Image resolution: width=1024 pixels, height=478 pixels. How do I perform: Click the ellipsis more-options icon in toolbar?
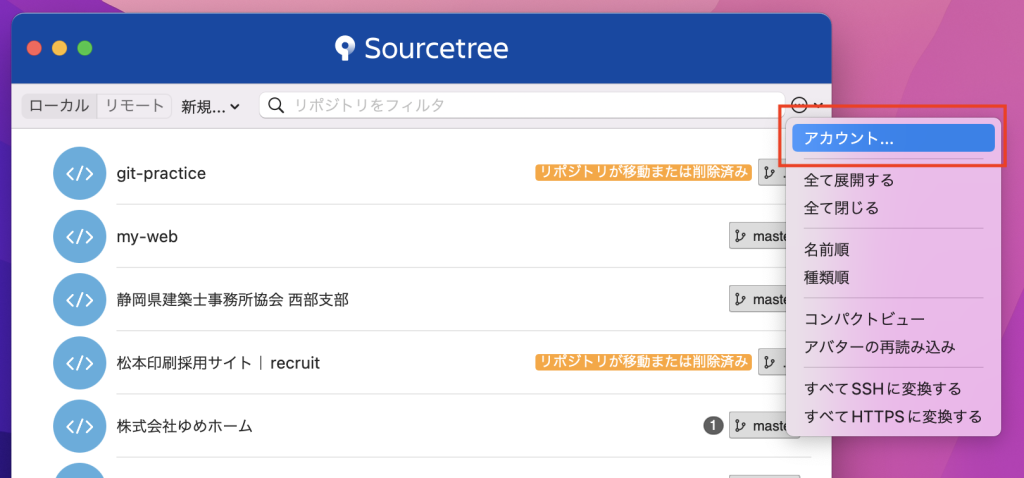tap(799, 104)
